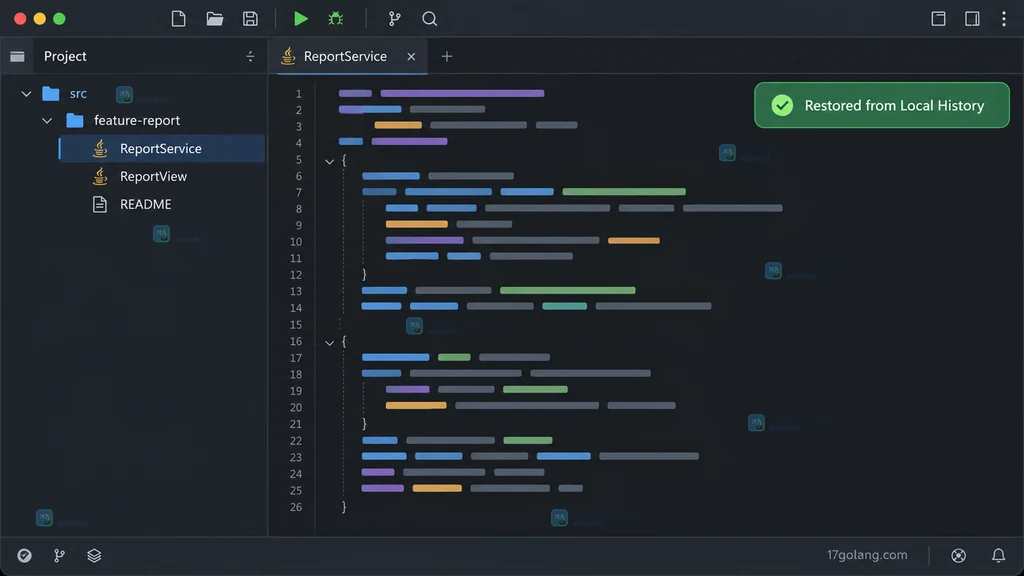The height and width of the screenshot is (576, 1024).
Task: Open ReportView file in tree
Action: point(153,176)
